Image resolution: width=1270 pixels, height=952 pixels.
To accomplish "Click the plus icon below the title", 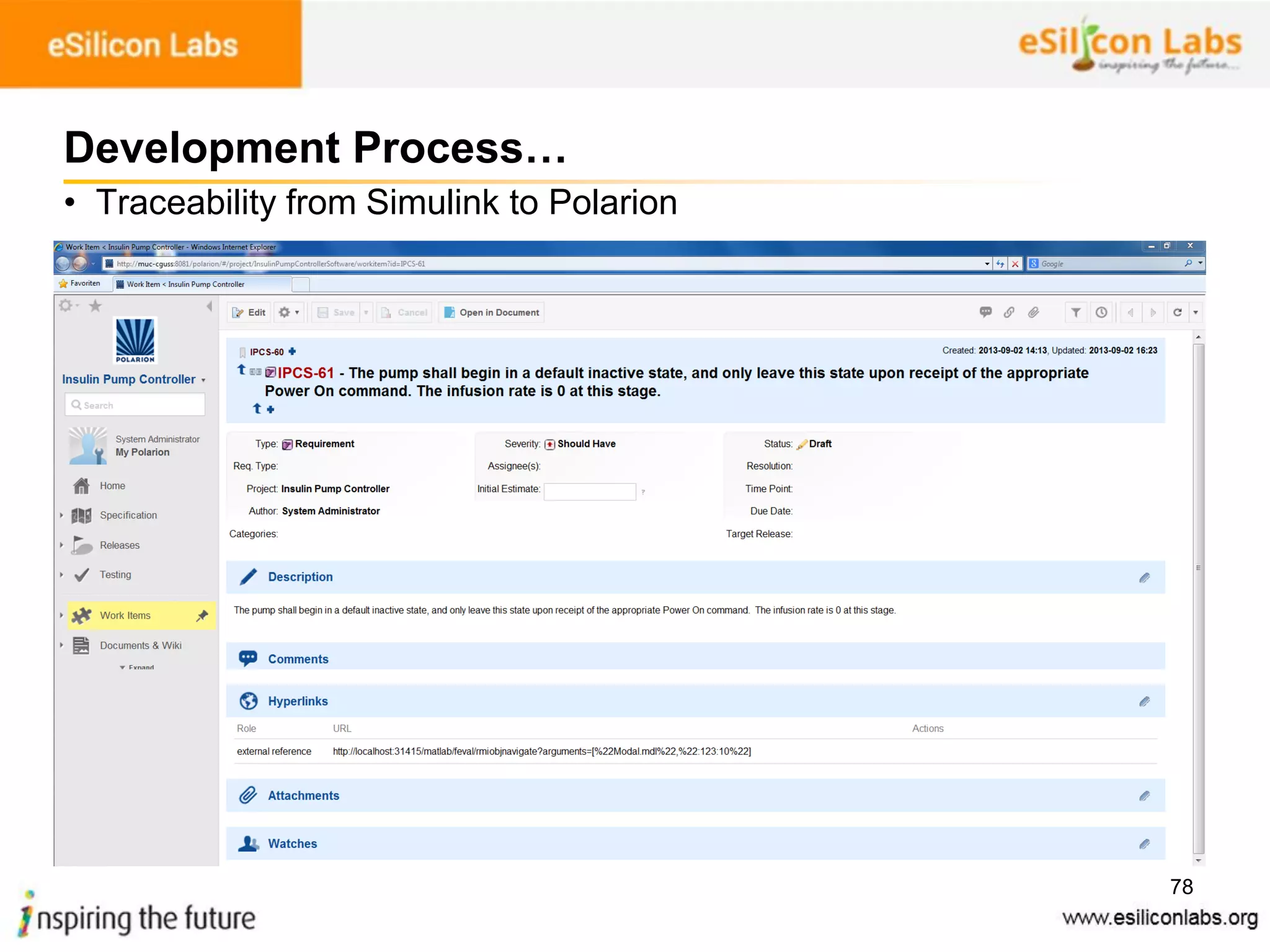I will pos(270,409).
